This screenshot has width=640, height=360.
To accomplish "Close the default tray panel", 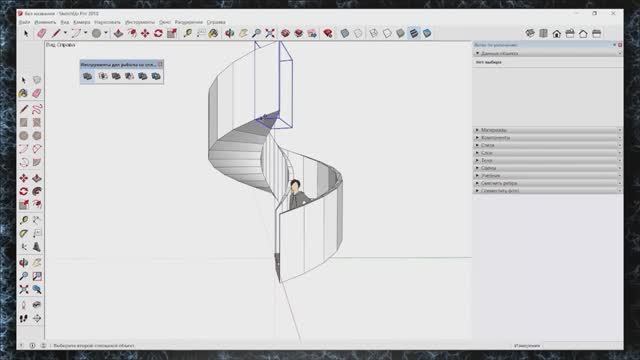I will (x=620, y=45).
